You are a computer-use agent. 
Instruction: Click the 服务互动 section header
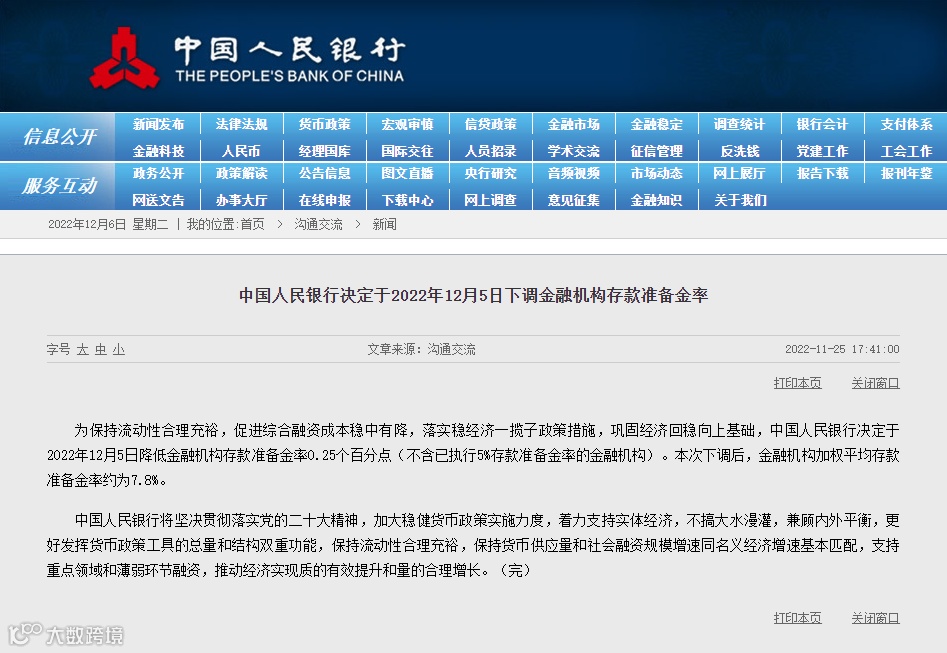(x=59, y=185)
